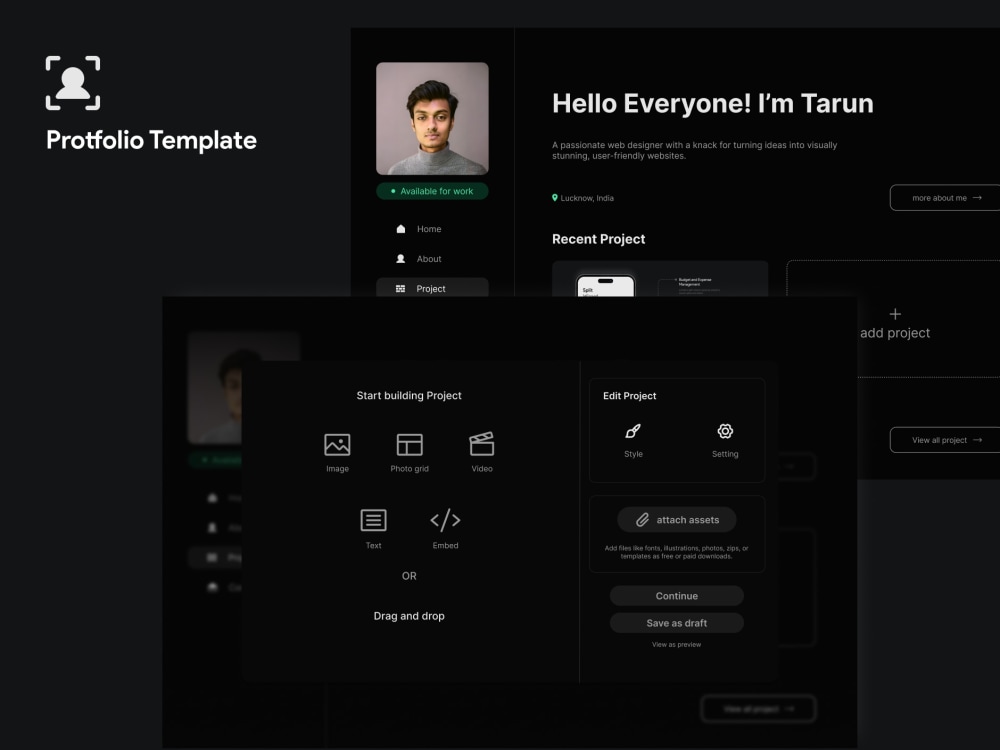The width and height of the screenshot is (1000, 750).
Task: Open the View as preview link
Action: 676,645
